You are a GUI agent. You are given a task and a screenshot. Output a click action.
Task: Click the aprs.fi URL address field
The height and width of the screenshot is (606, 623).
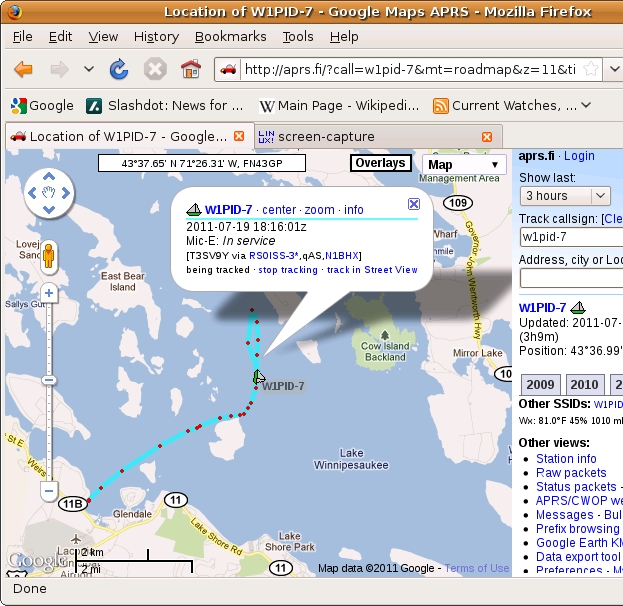pos(410,70)
